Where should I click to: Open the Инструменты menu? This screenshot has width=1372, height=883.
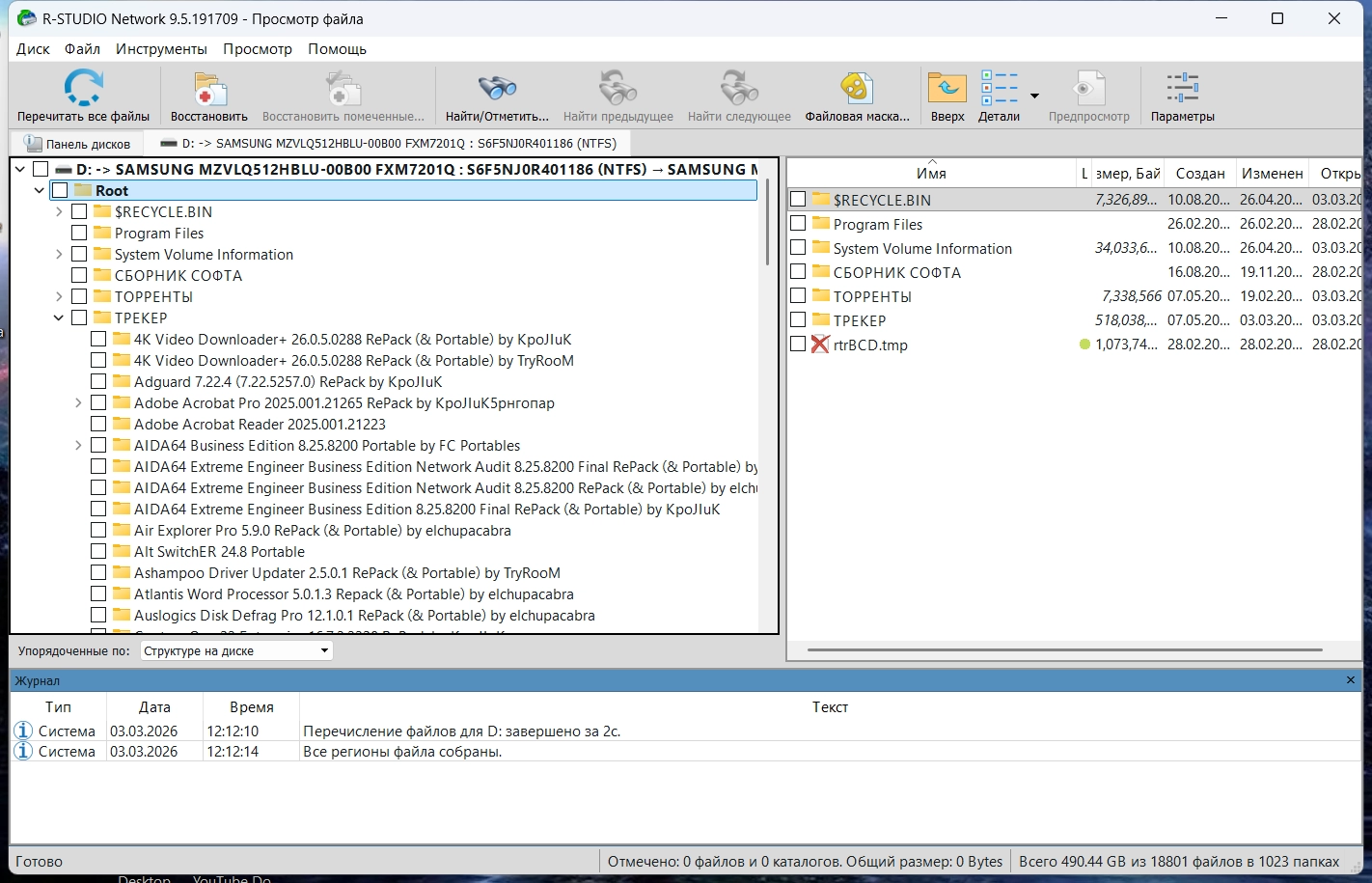161,48
